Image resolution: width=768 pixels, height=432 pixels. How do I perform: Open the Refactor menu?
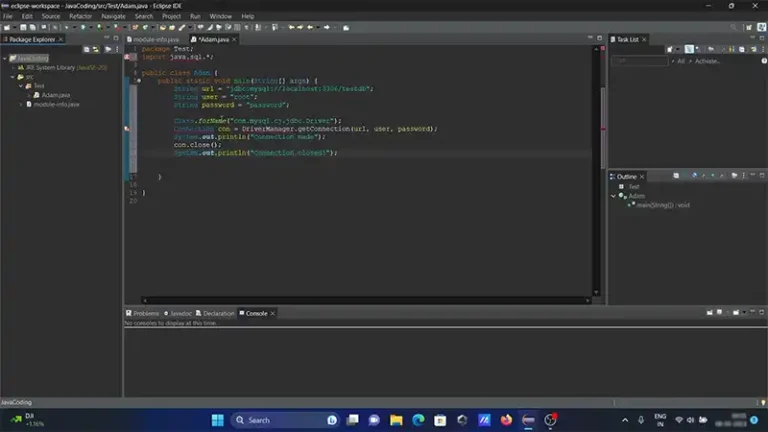(80, 16)
